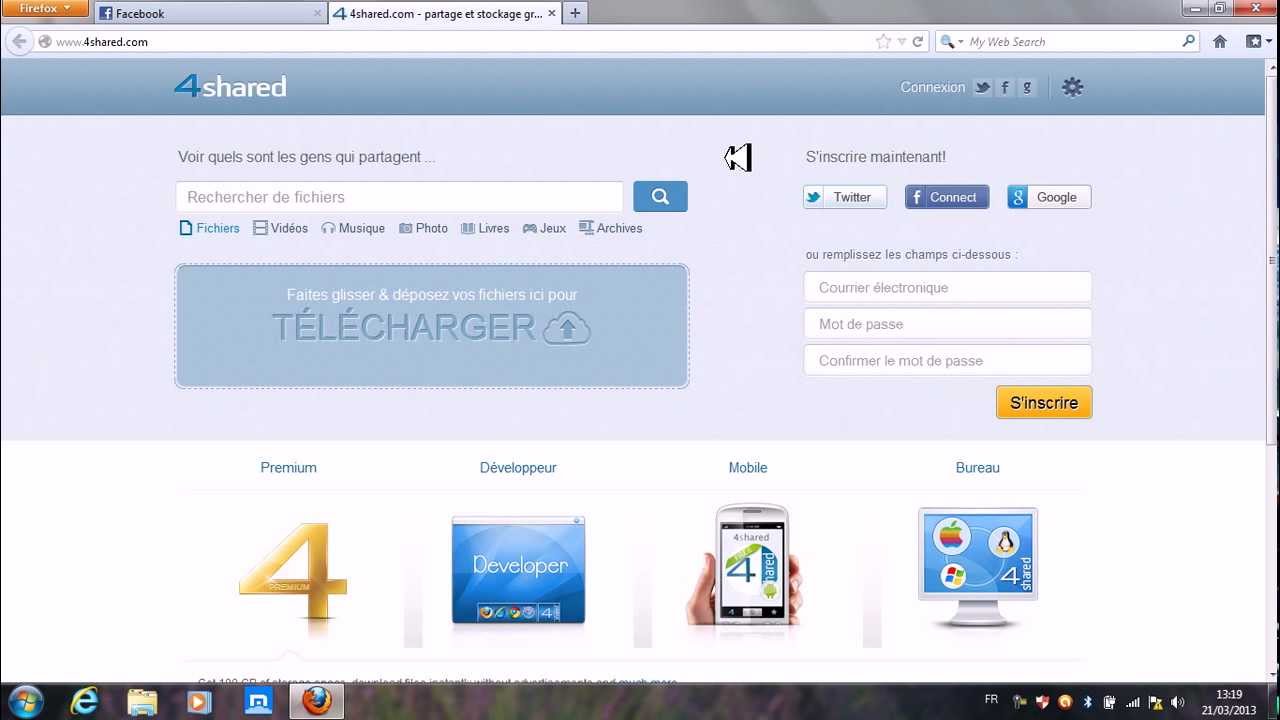Launch Internet Explorer from taskbar
This screenshot has width=1280, height=720.
pos(84,701)
